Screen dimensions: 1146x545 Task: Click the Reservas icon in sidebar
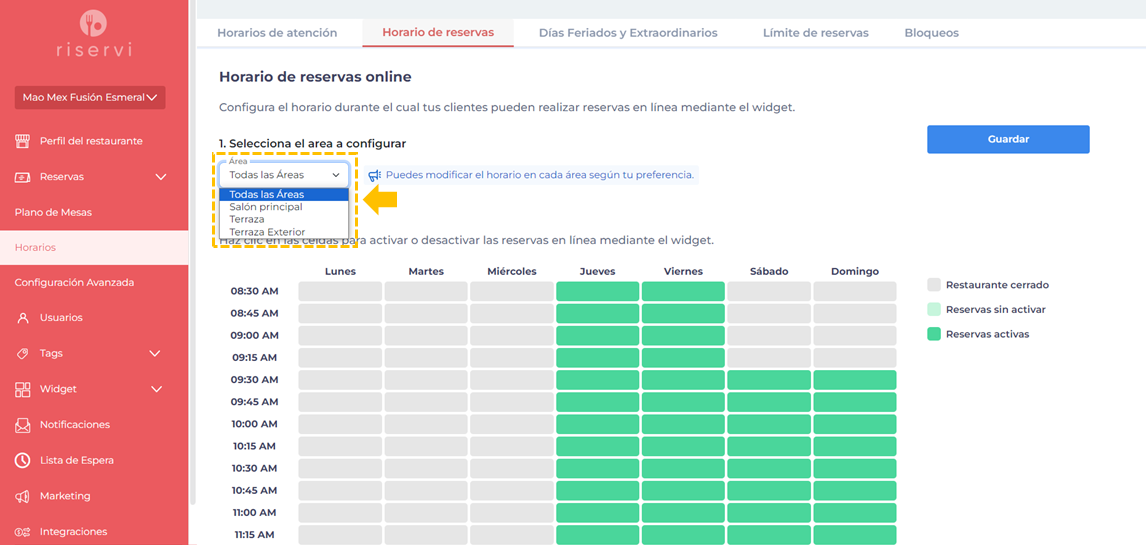[22, 177]
